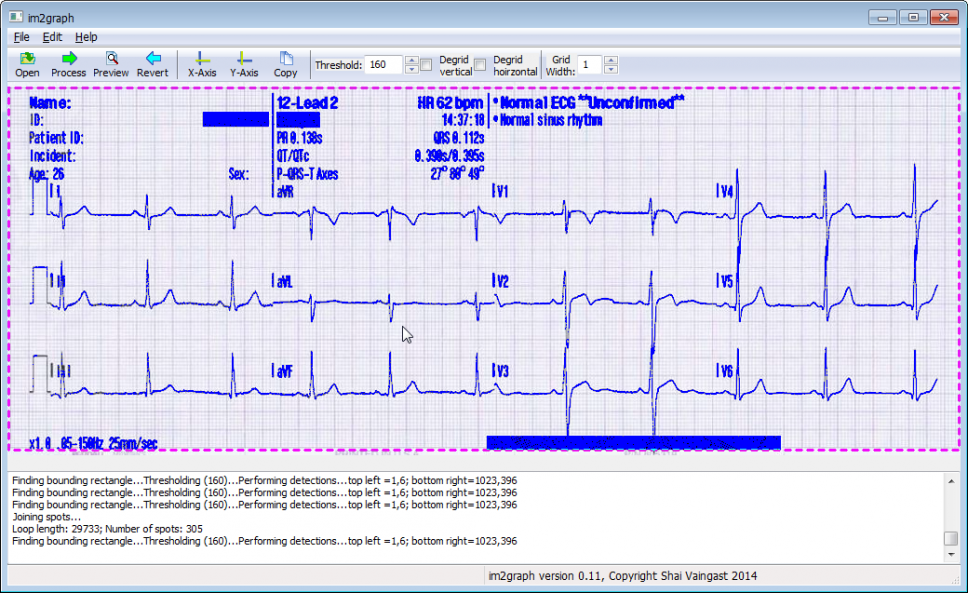Enable the Degrid vertical checkbox
Screen dimensions: 968x593
pos(426,65)
